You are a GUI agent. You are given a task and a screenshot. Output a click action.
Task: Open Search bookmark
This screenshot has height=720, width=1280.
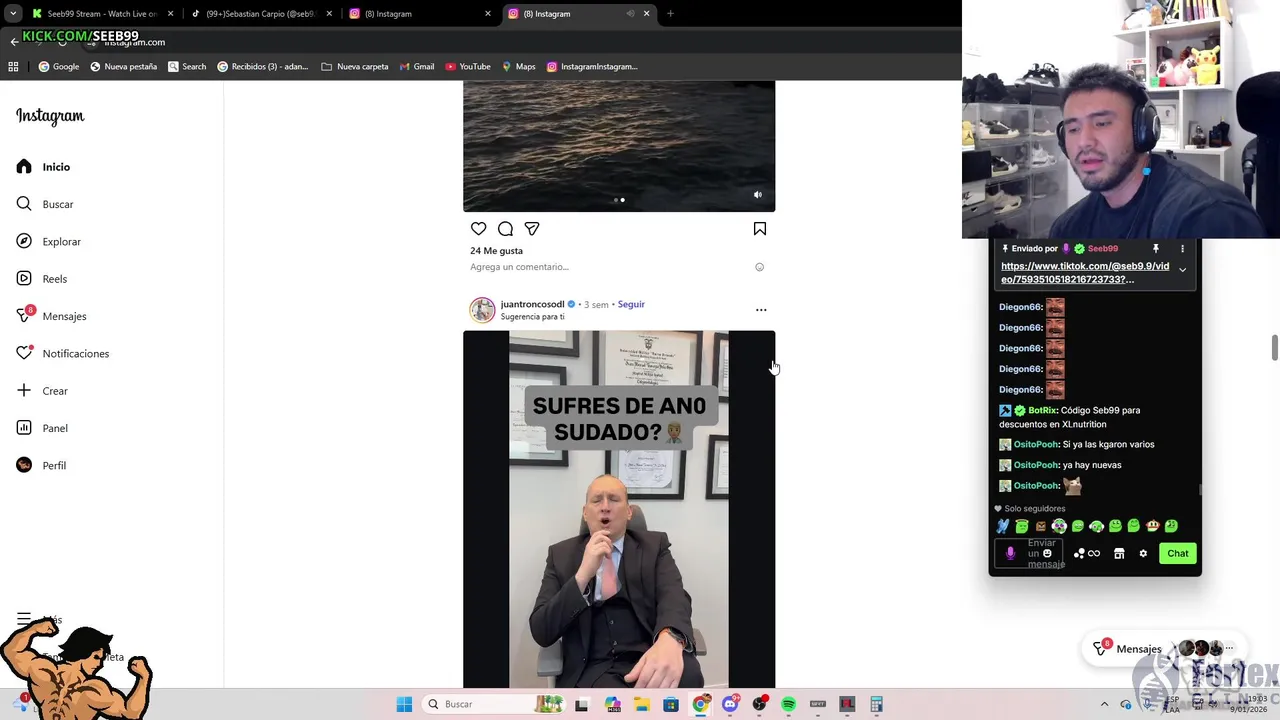187,67
